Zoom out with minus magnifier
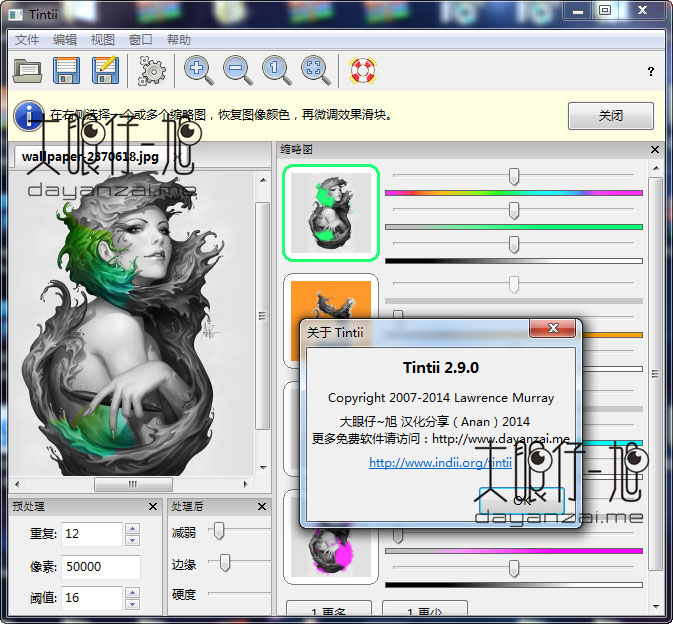The image size is (673, 624). pyautogui.click(x=237, y=71)
